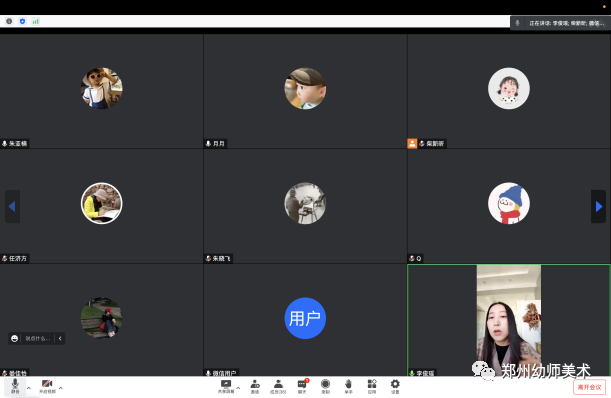Image resolution: width=611 pixels, height=398 pixels.
Task: Expand the video options arrow next to the camera
Action: [x=61, y=388]
